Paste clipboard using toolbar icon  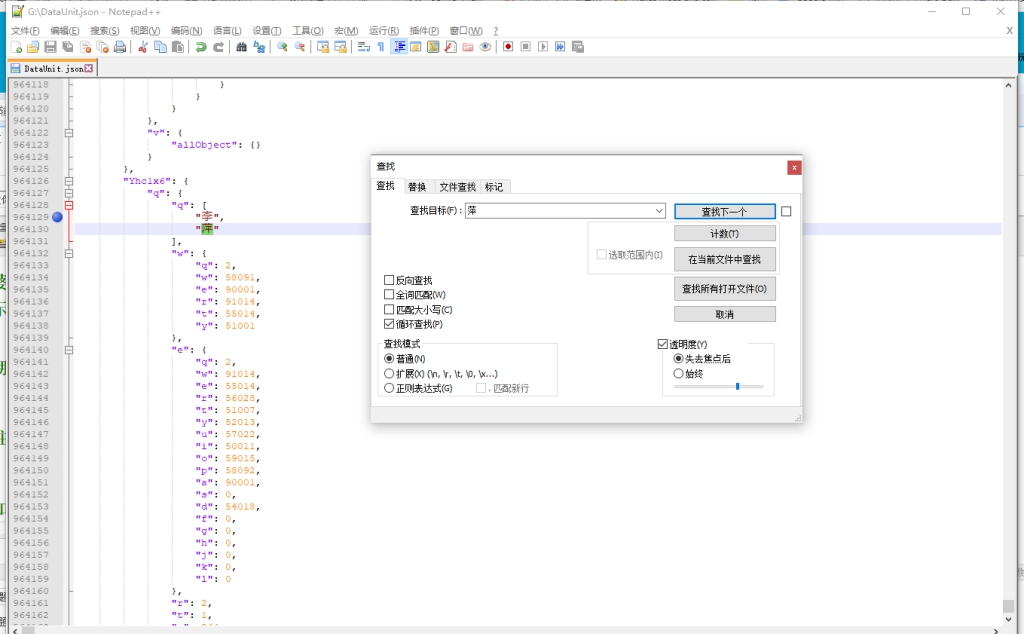point(177,47)
